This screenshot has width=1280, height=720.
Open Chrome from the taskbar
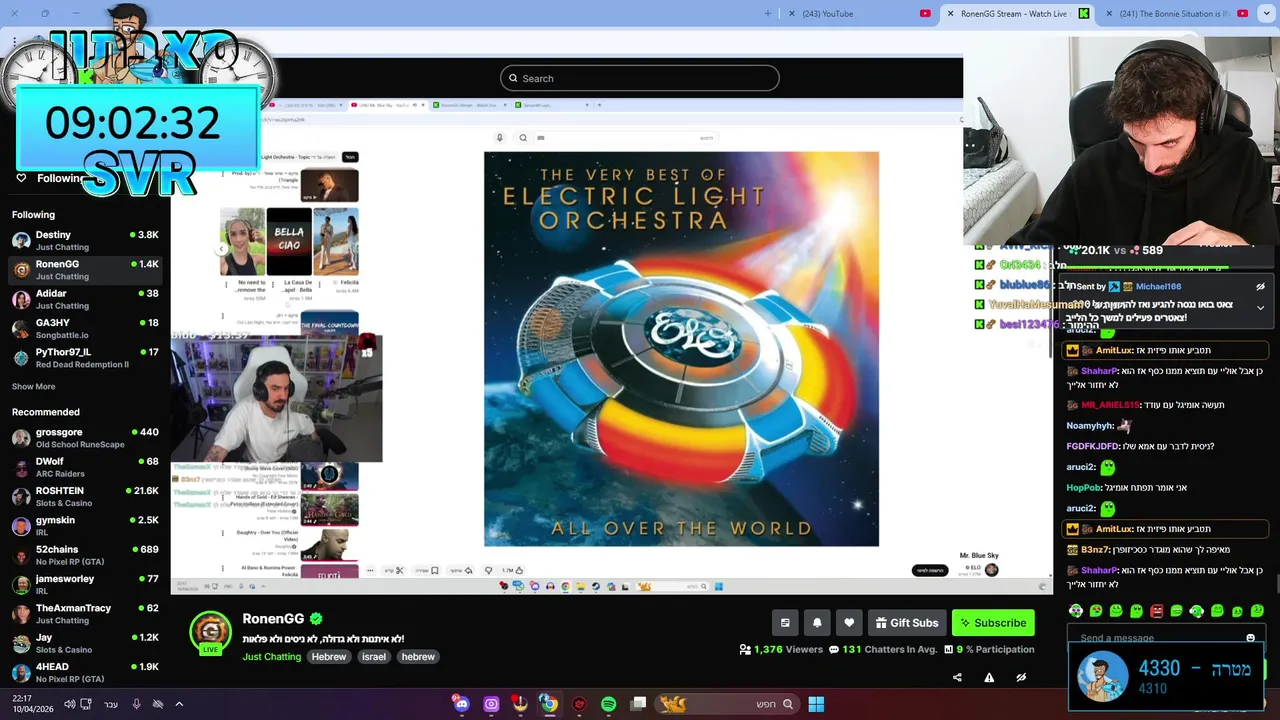point(549,704)
